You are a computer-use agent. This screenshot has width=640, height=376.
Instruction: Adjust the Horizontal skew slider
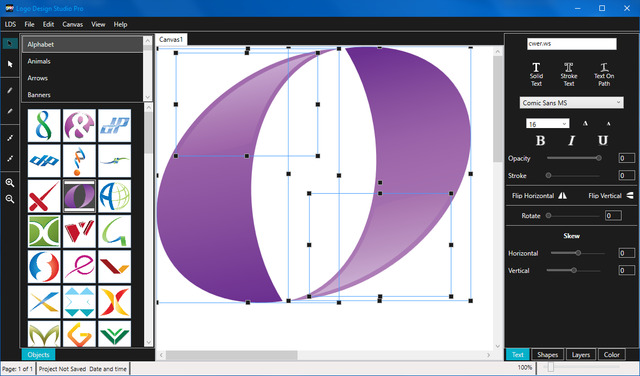pyautogui.click(x=578, y=253)
